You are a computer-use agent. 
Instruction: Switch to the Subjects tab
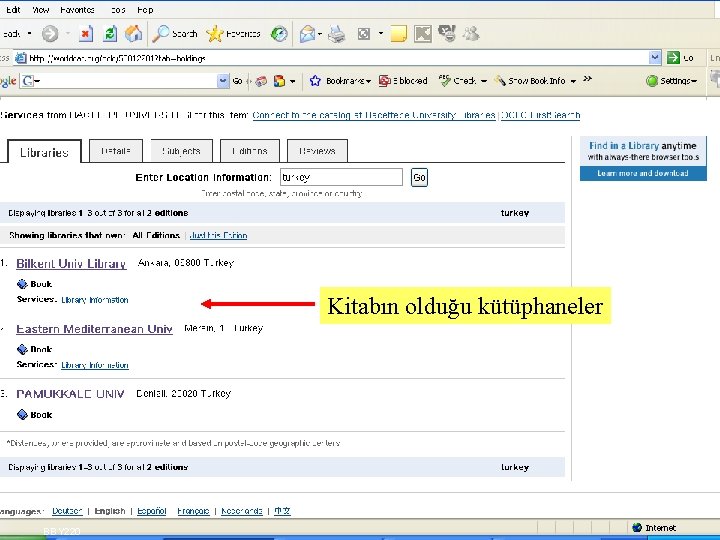click(x=181, y=151)
